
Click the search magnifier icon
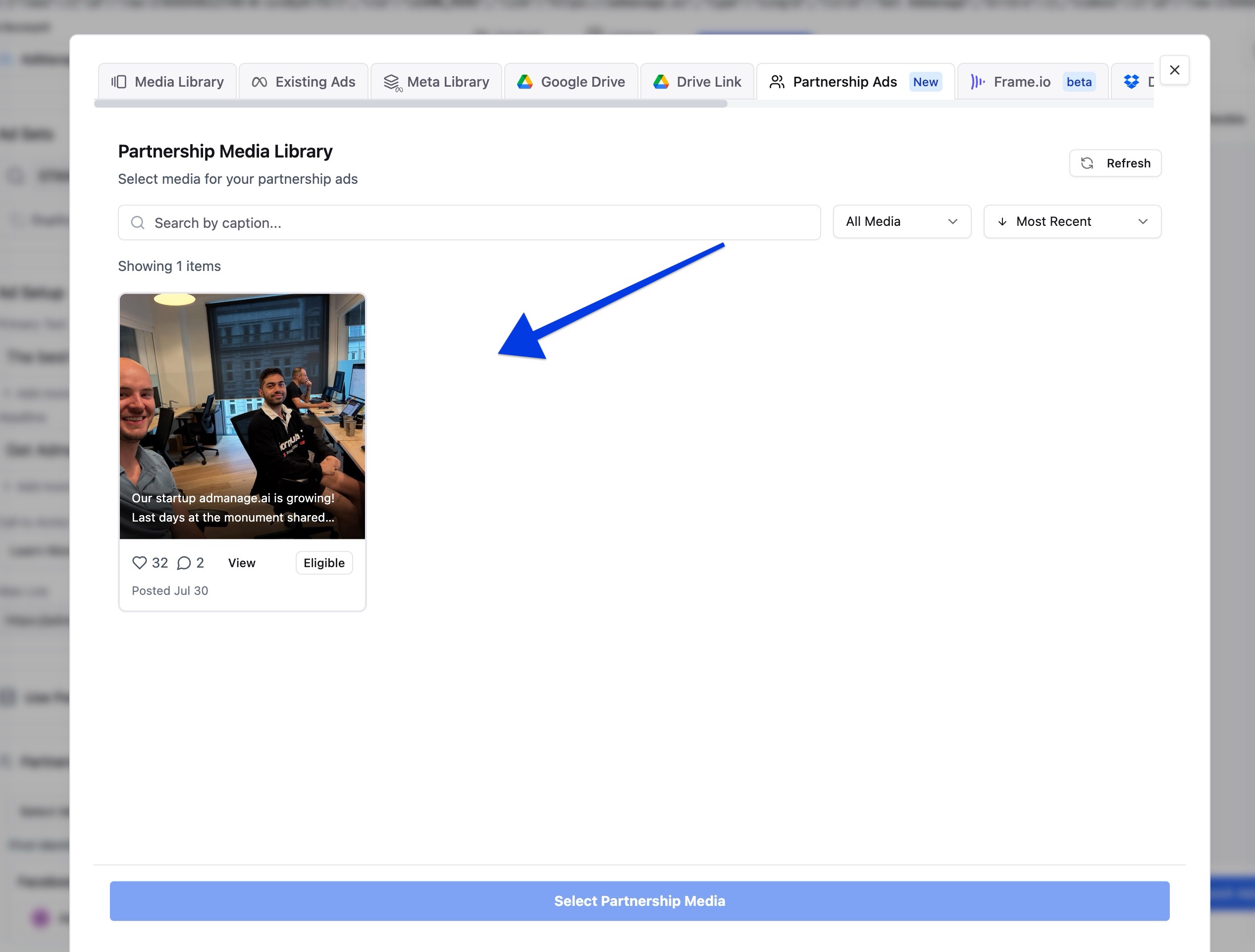138,222
